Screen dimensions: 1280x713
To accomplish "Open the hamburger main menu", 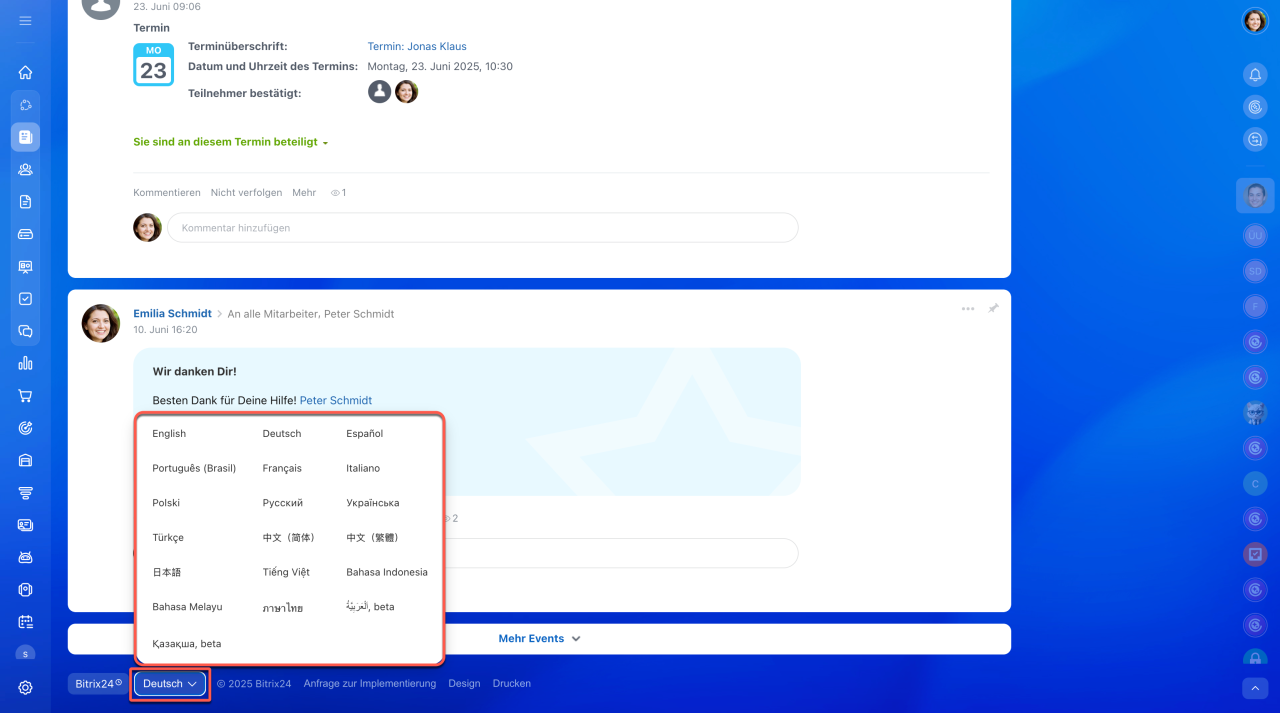I will tap(25, 20).
